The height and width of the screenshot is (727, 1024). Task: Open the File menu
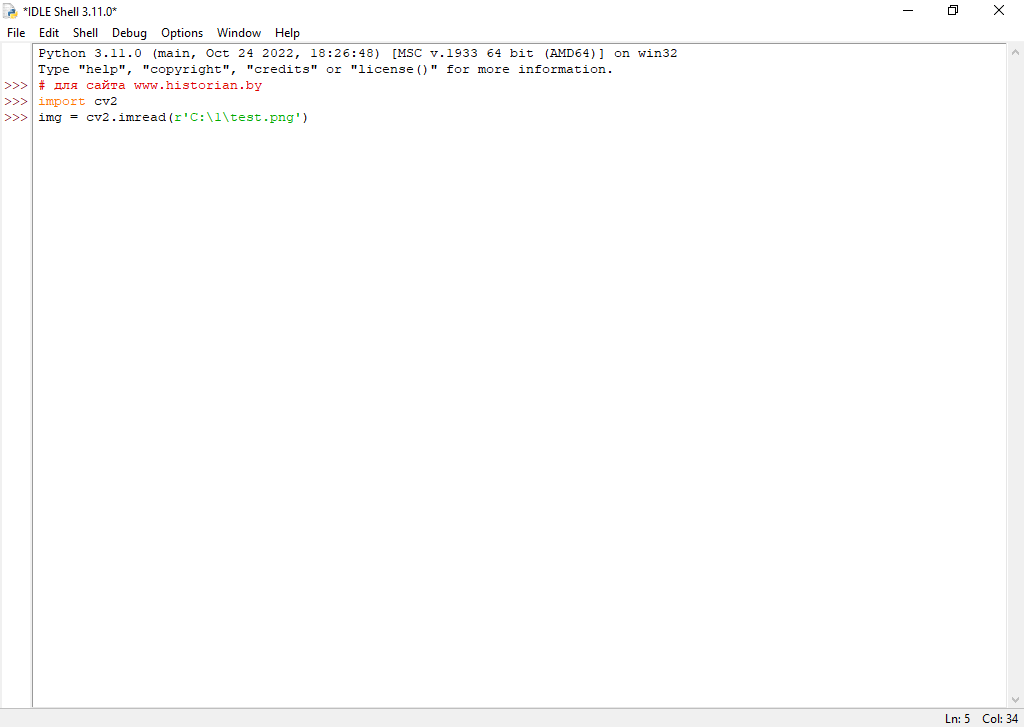tap(16, 33)
